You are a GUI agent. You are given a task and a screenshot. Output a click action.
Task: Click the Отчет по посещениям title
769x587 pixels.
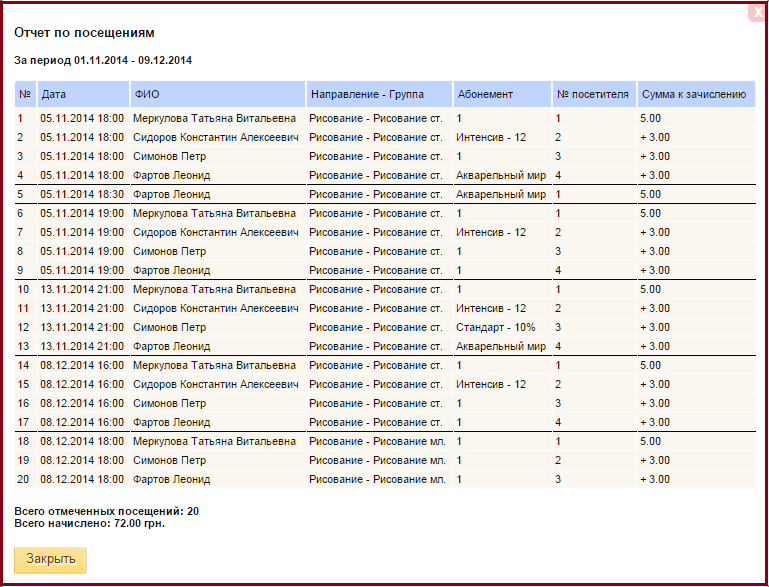coord(84,33)
